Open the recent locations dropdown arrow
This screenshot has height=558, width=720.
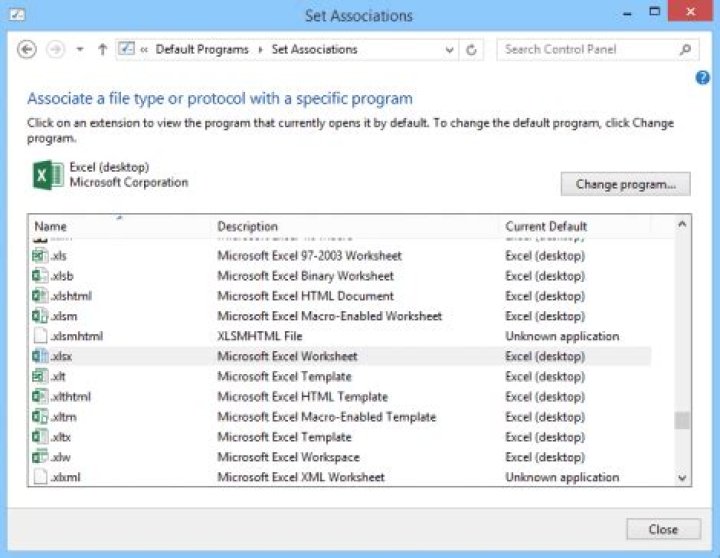point(80,49)
